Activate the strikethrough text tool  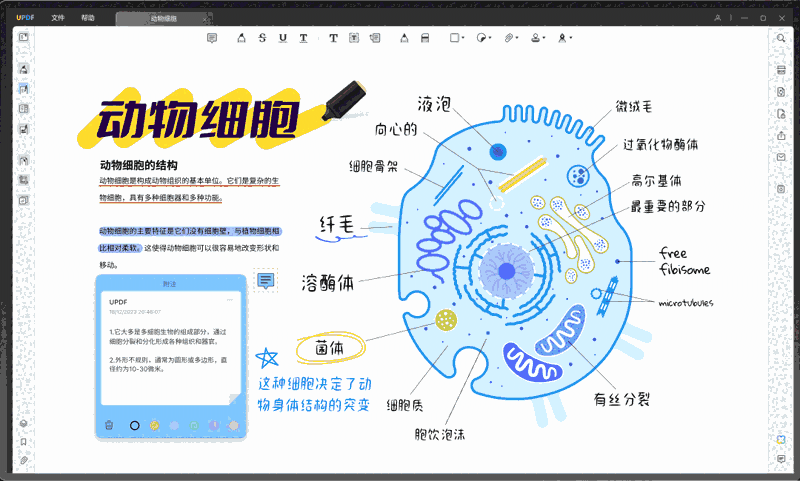pyautogui.click(x=262, y=38)
